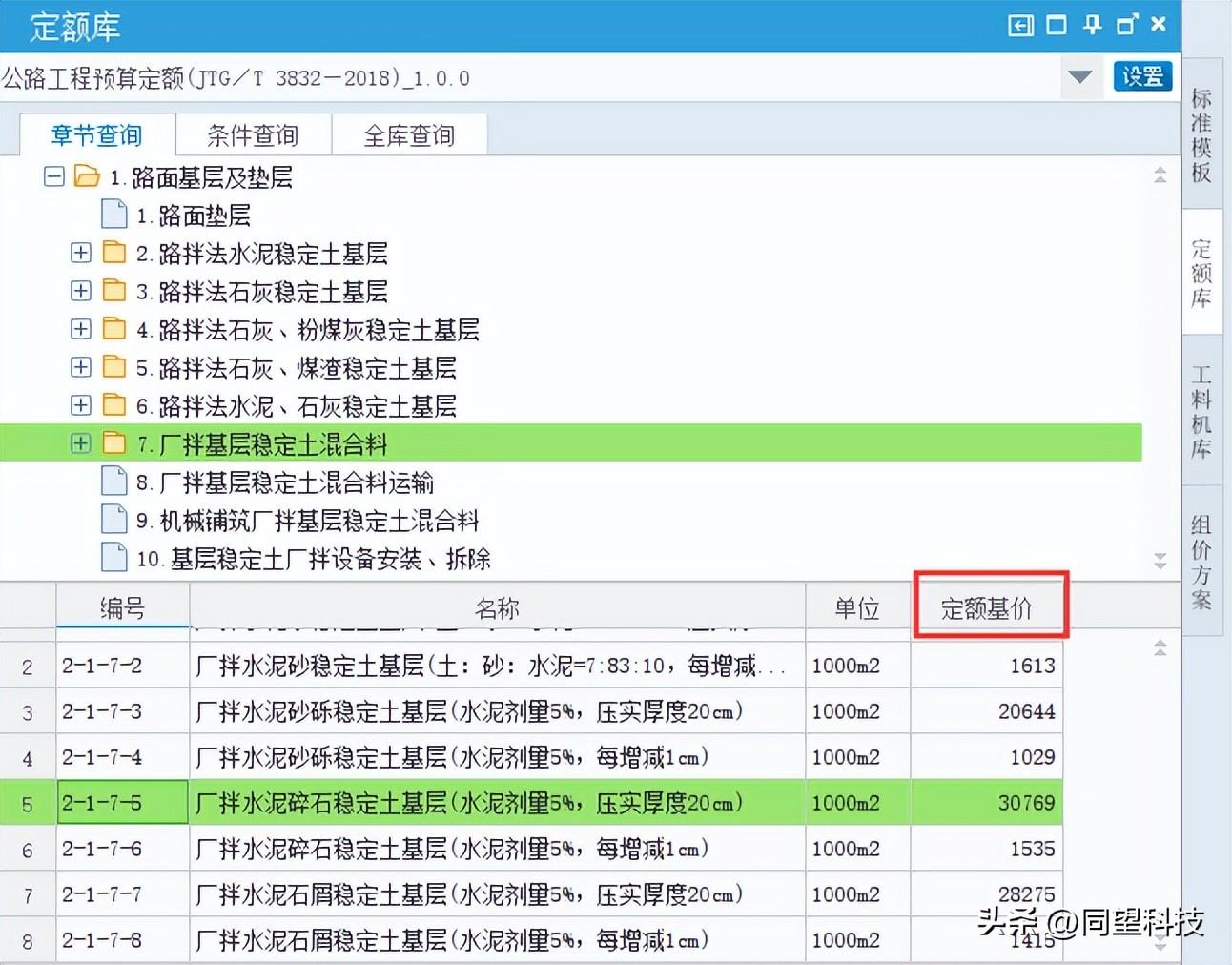Select quota code 2-1-7-5

(123, 803)
